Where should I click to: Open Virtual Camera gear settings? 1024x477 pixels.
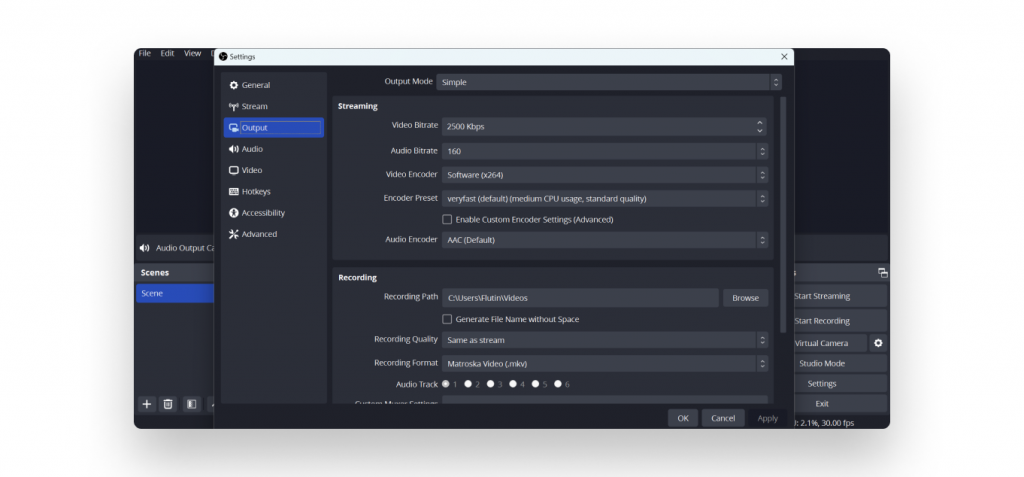point(878,343)
